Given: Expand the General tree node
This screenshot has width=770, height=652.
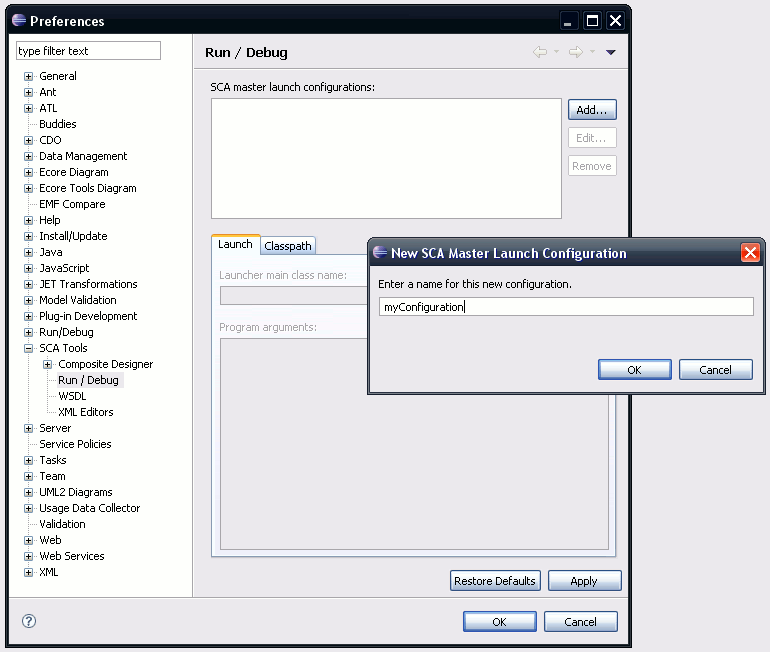Looking at the screenshot, I should [x=28, y=77].
